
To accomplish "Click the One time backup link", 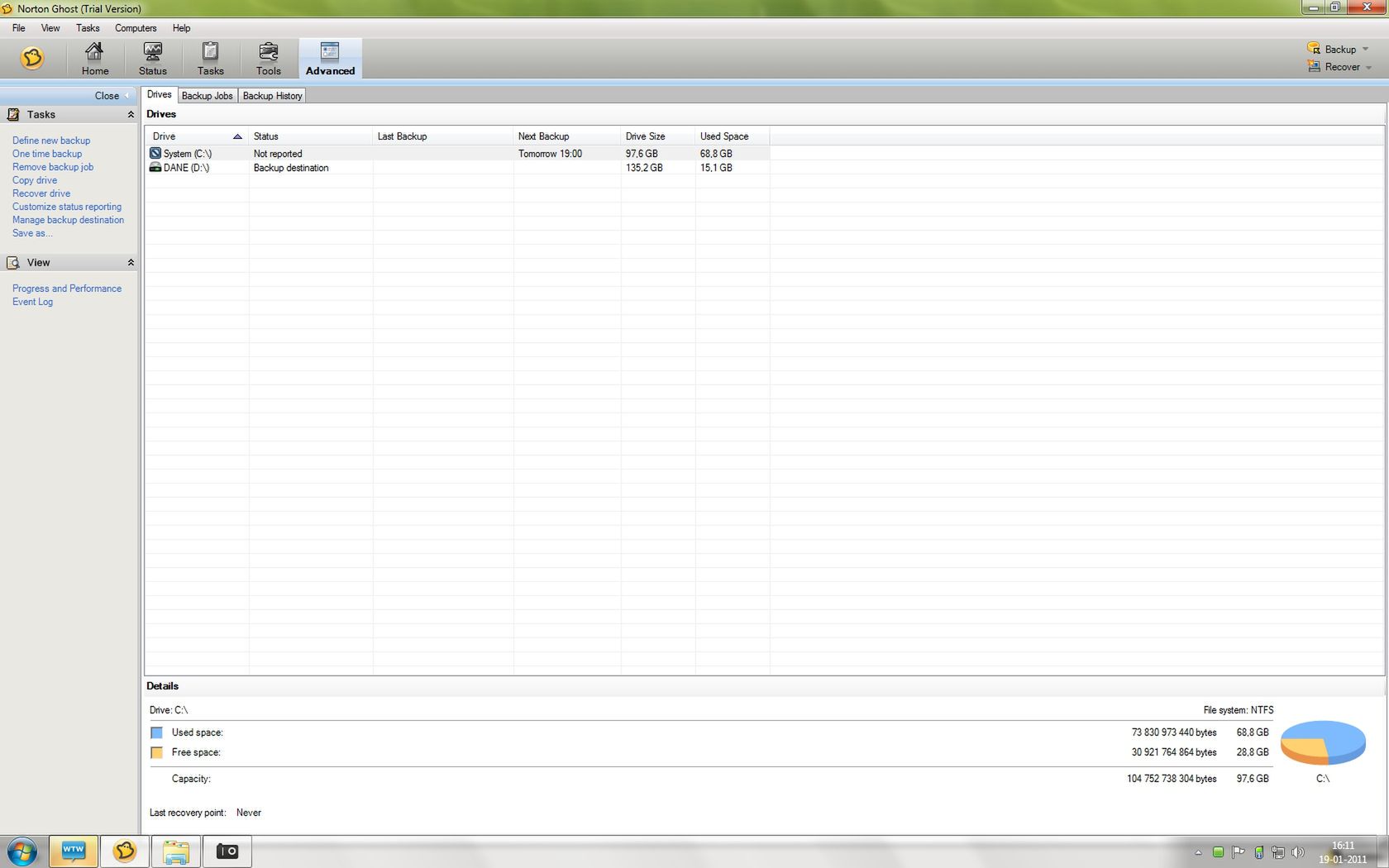I will (x=47, y=154).
